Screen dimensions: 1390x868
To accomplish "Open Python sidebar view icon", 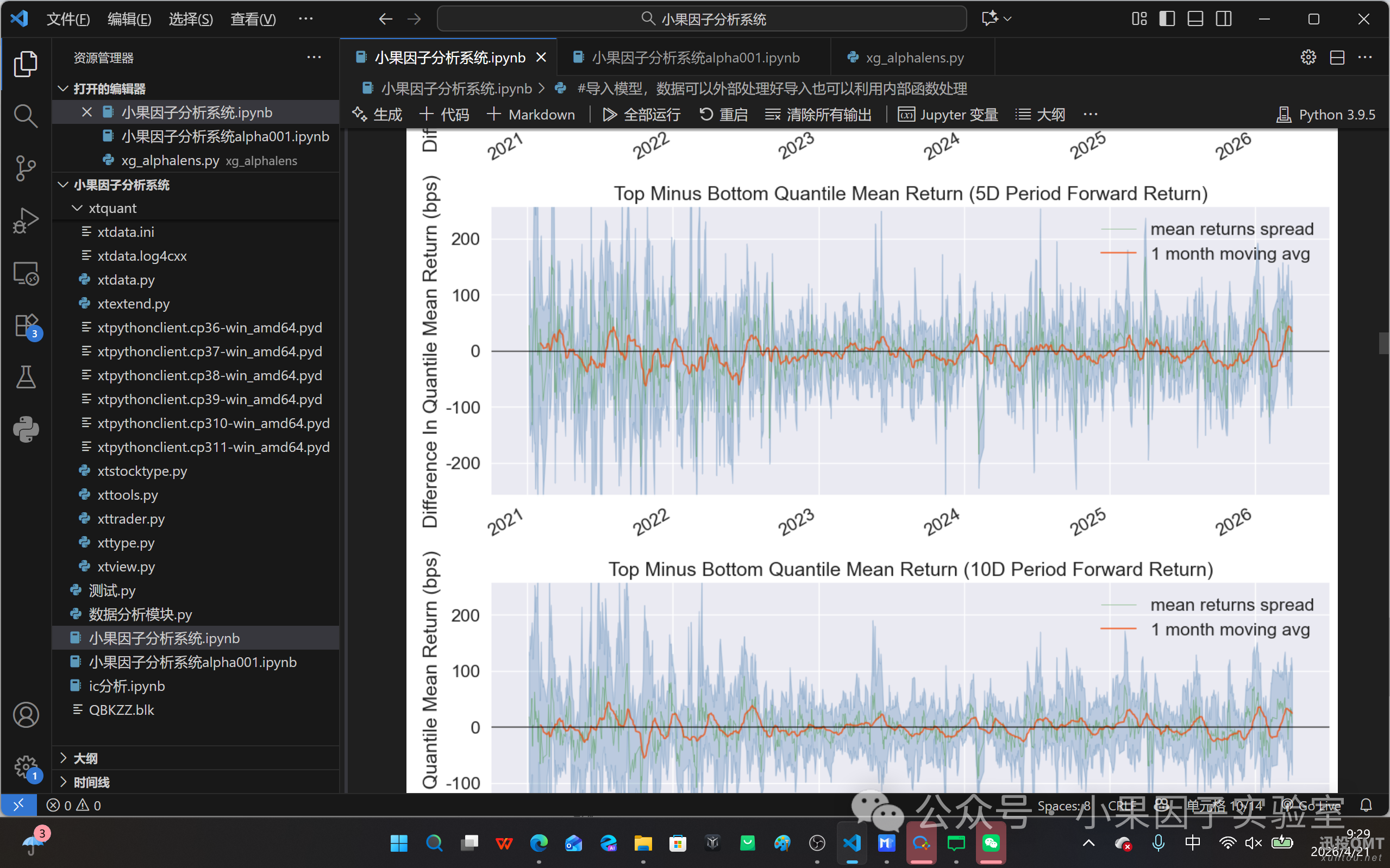I will [x=25, y=430].
